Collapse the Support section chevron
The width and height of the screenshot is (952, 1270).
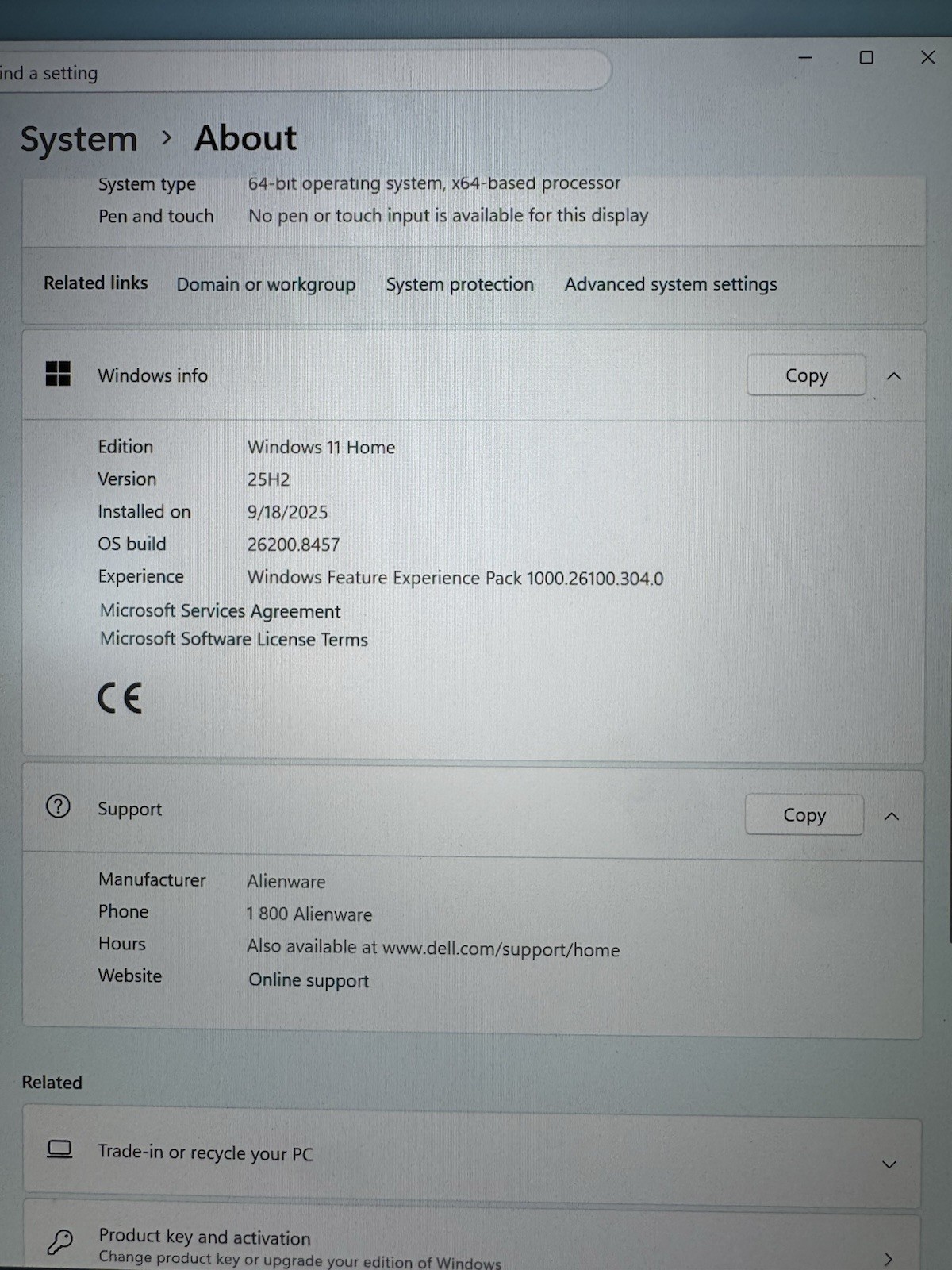pos(892,816)
